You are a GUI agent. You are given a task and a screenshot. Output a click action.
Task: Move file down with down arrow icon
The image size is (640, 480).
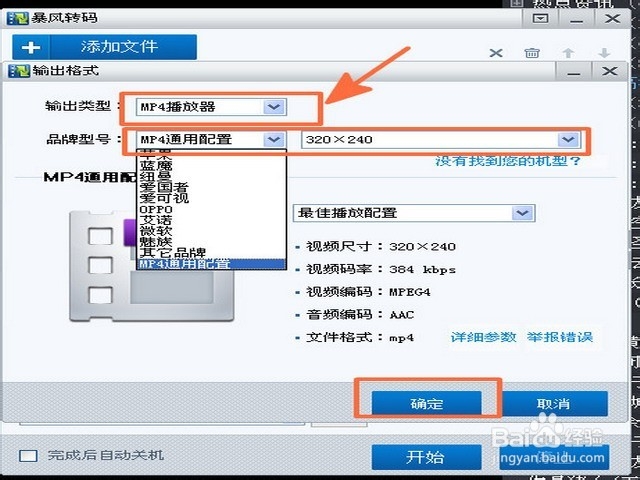tap(604, 53)
